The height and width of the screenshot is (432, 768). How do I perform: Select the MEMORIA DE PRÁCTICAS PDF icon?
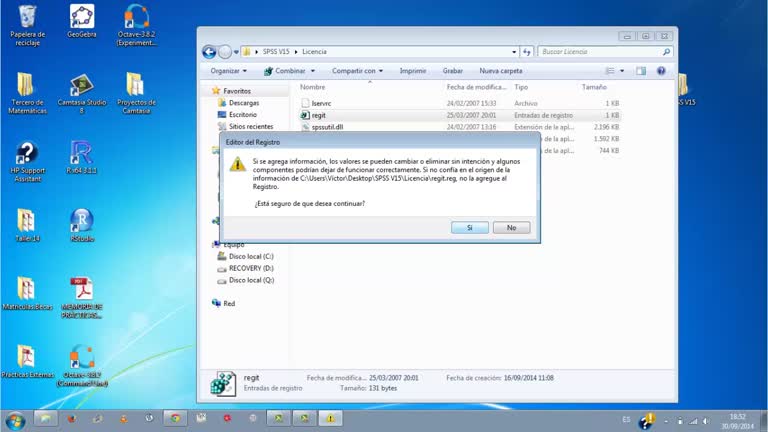(x=82, y=297)
